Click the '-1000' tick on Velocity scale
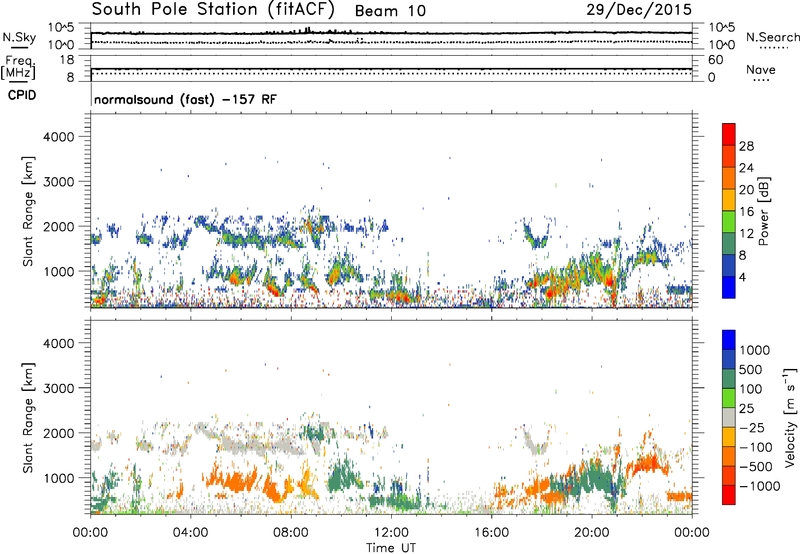The width and height of the screenshot is (800, 554). (x=759, y=486)
